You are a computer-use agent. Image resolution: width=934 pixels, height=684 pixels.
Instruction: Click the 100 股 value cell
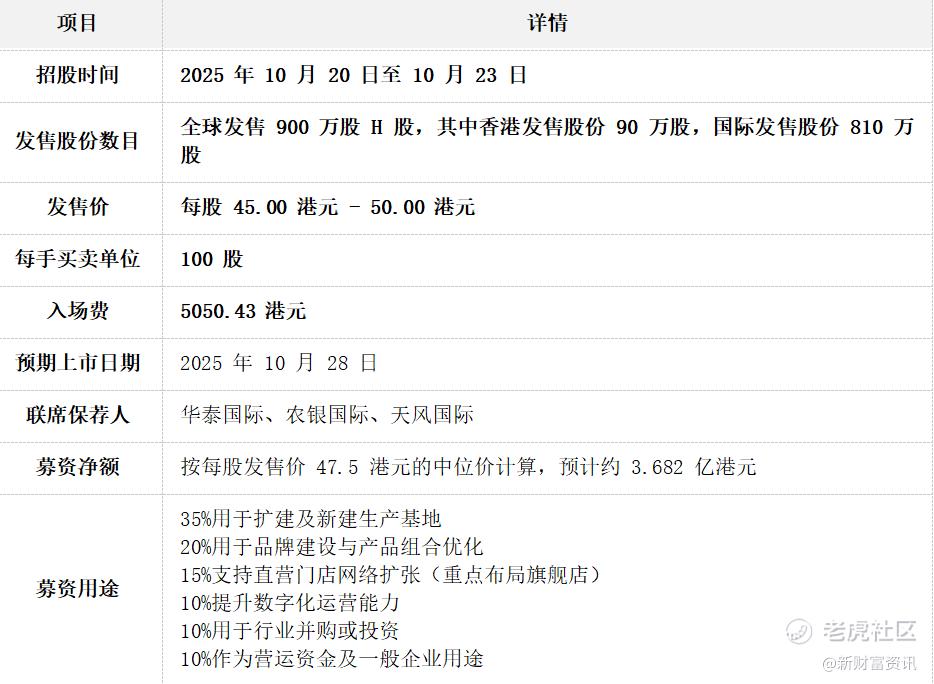212,259
